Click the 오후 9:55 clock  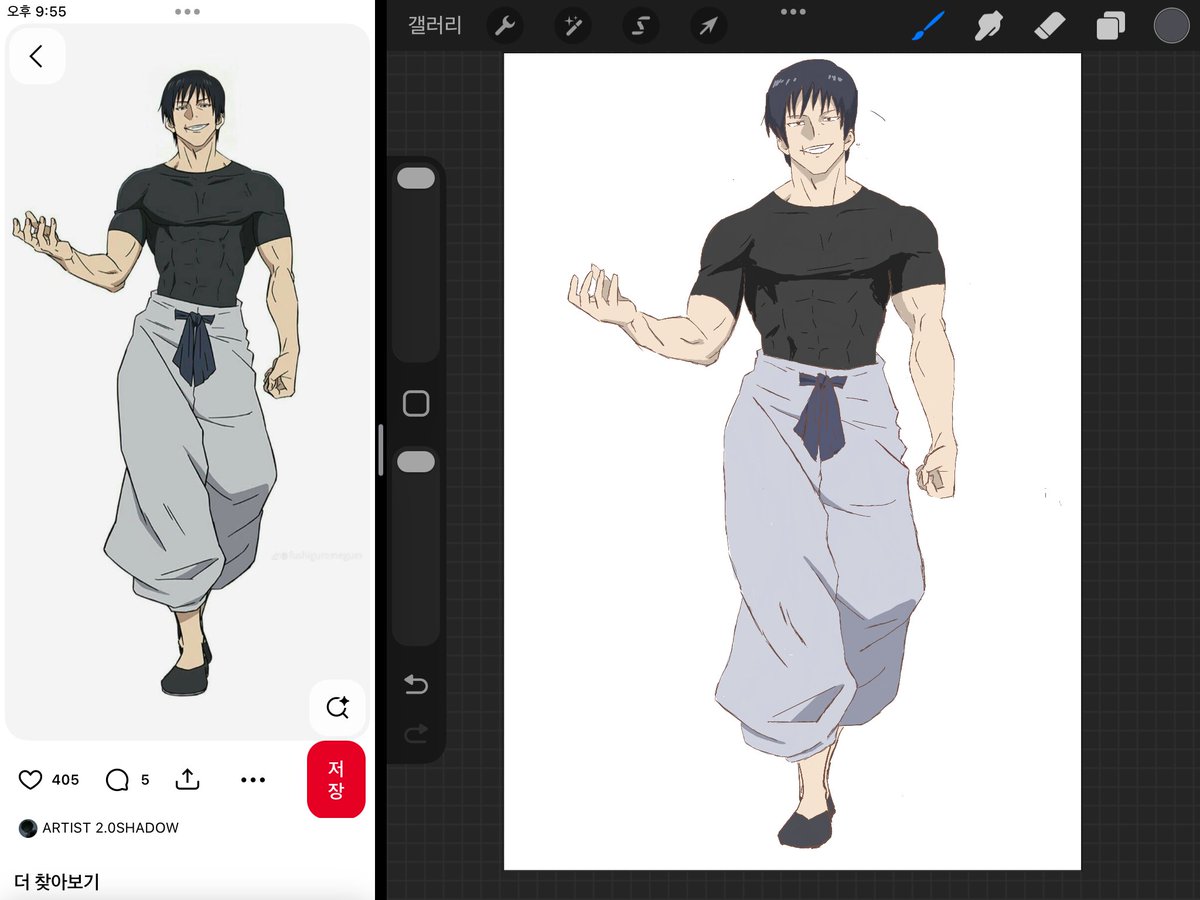37,11
